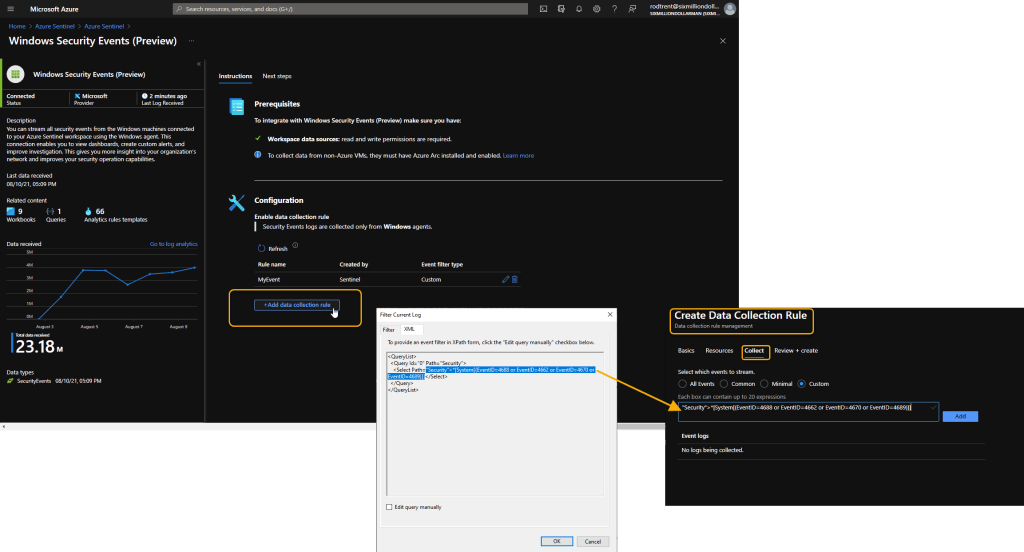Click the blue Add button for expressions
The height and width of the screenshot is (552, 1024).
(960, 416)
